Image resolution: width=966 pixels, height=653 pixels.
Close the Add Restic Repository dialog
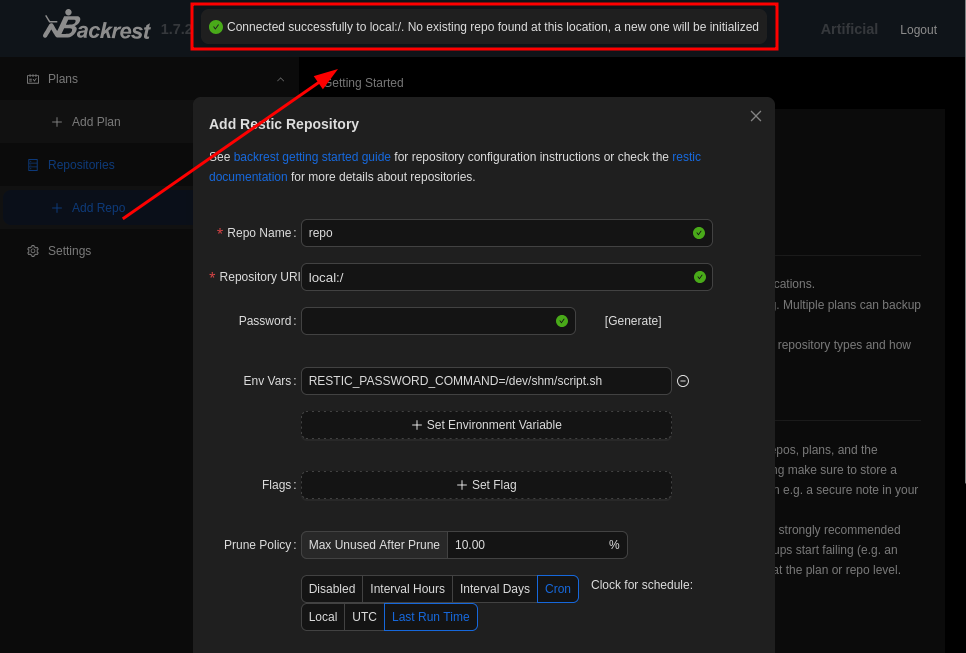click(x=756, y=116)
